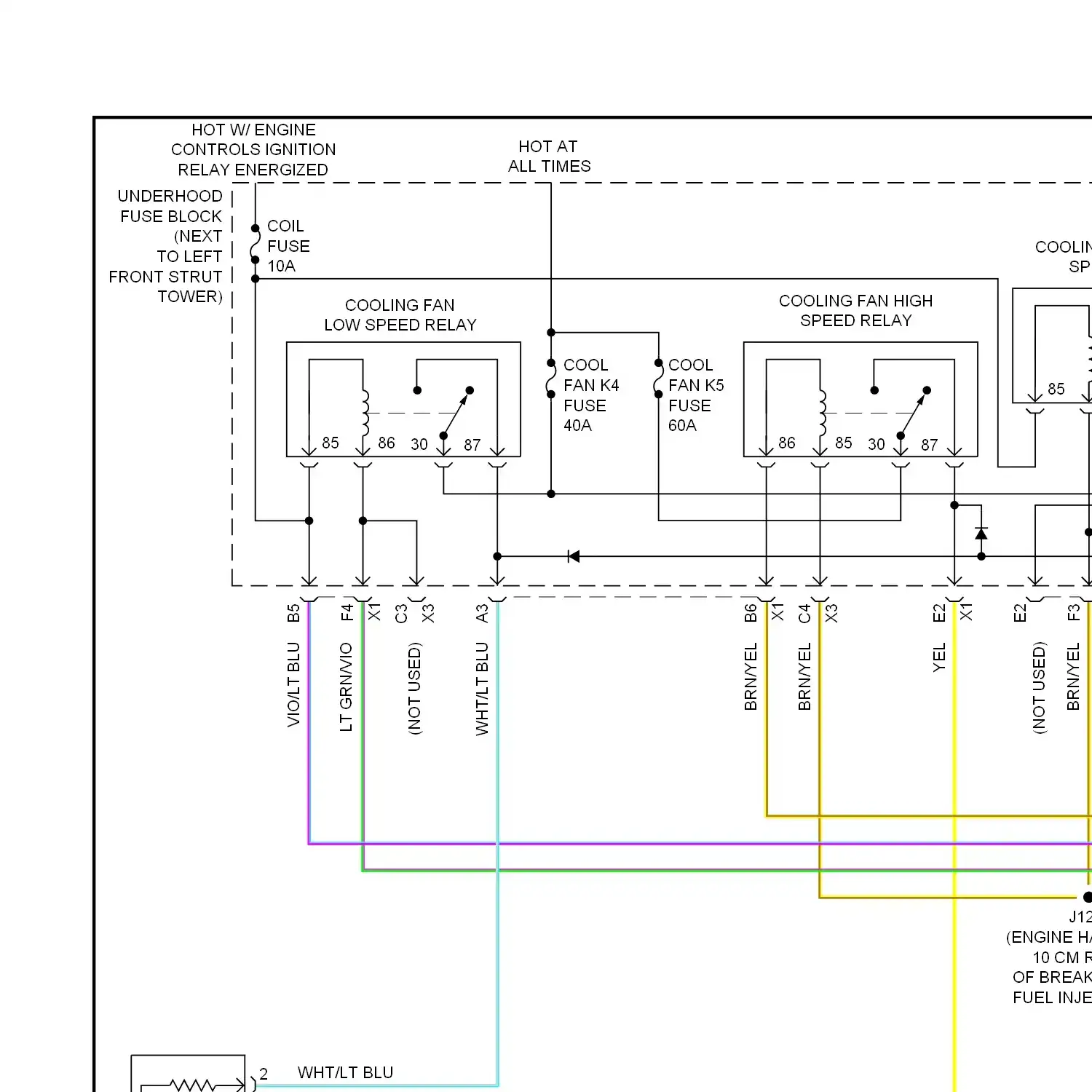Click the K4 fuse symbol
The width and height of the screenshot is (1092, 1092).
pyautogui.click(x=551, y=379)
